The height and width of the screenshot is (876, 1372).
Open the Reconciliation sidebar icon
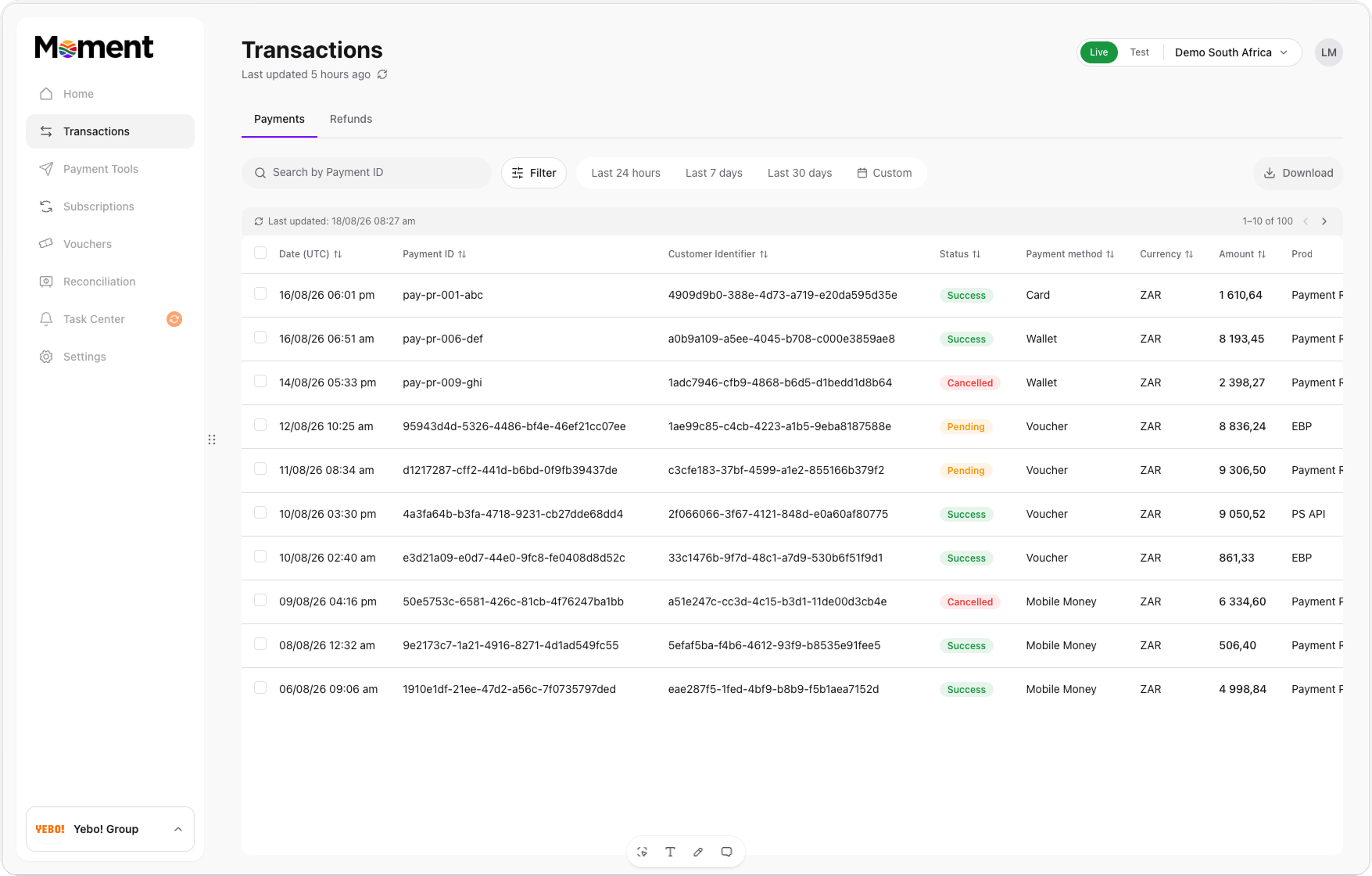46,282
